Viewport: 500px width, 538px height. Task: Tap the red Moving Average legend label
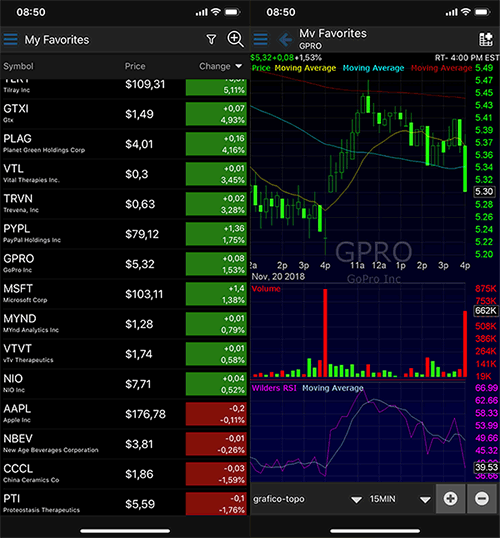441,68
